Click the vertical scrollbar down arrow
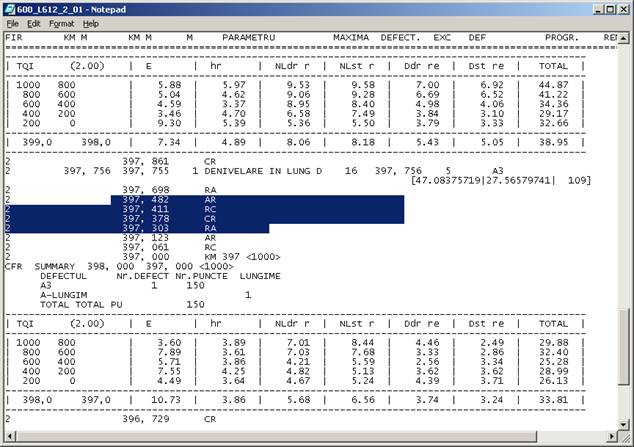 (x=625, y=423)
